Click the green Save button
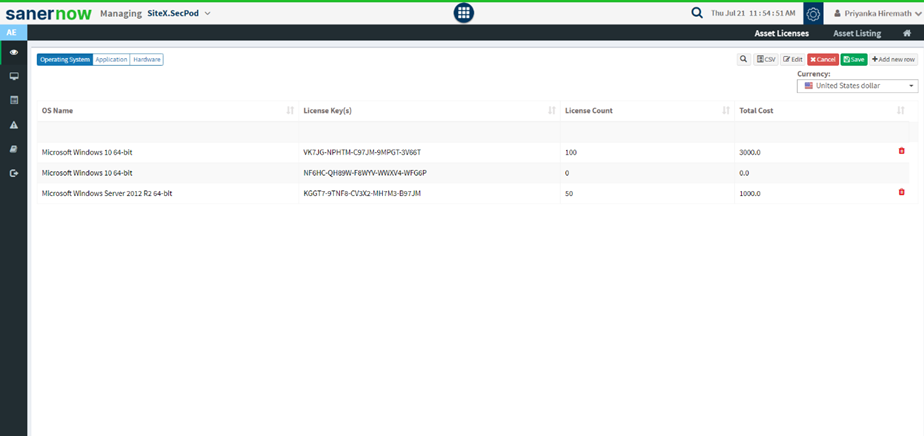Viewport: 924px width, 436px height. [x=854, y=60]
